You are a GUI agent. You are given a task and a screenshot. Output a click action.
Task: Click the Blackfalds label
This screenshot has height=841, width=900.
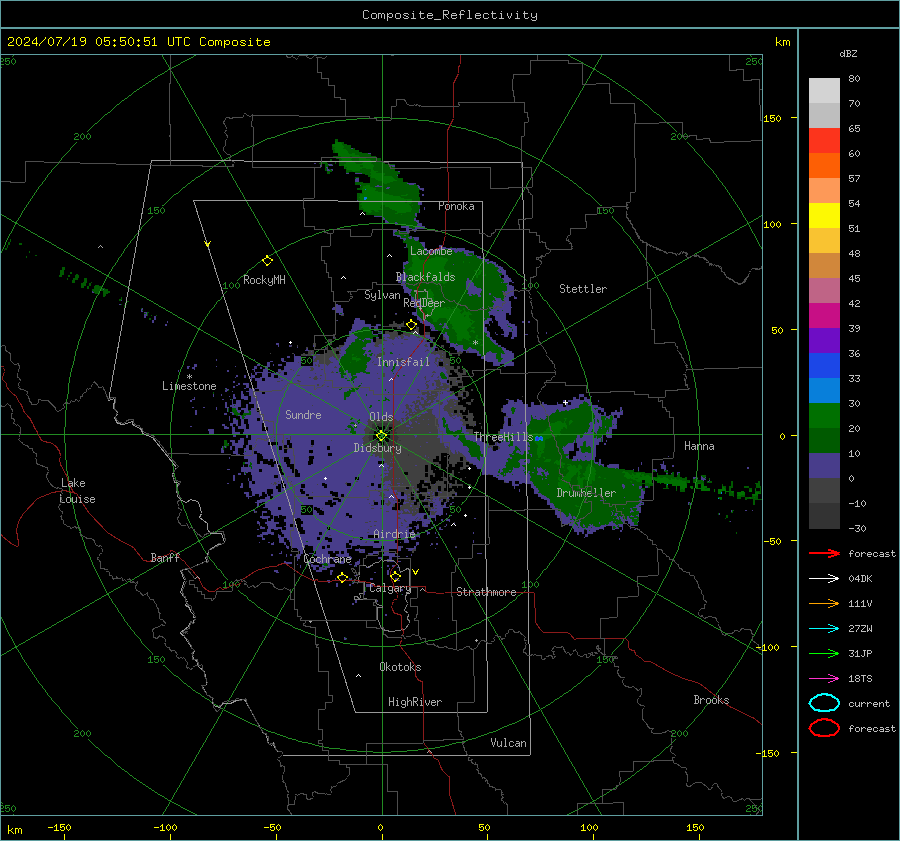pyautogui.click(x=425, y=277)
